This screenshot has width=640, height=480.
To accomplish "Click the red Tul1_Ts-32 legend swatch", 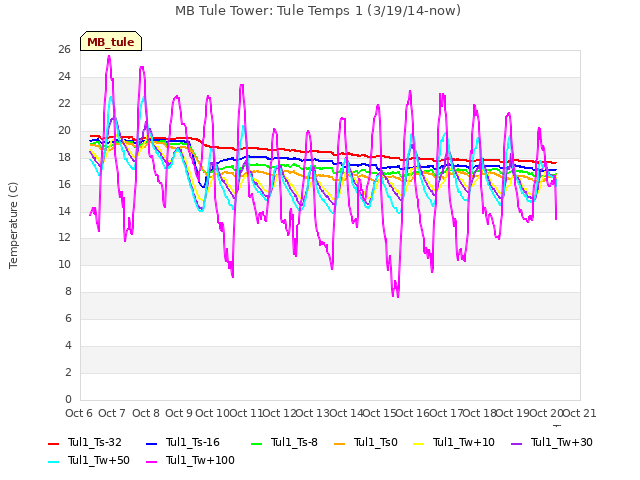I will tap(54, 443).
